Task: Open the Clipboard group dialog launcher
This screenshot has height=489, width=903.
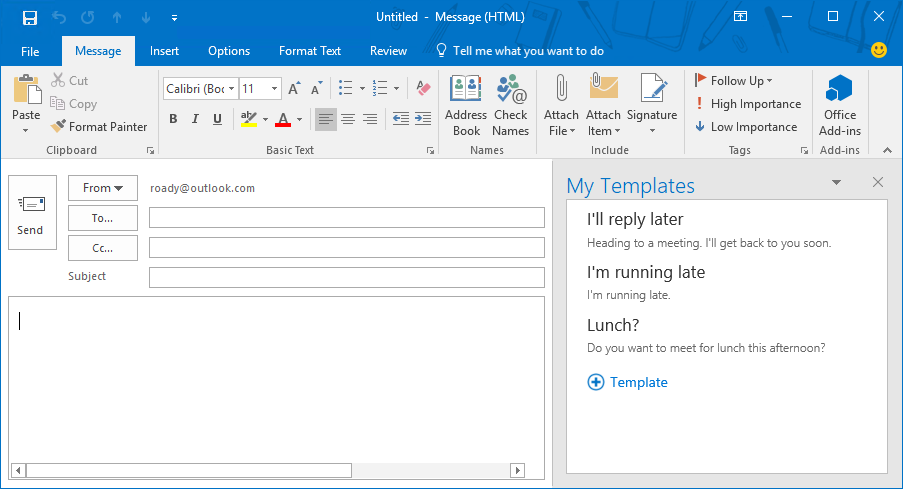Action: coord(150,150)
